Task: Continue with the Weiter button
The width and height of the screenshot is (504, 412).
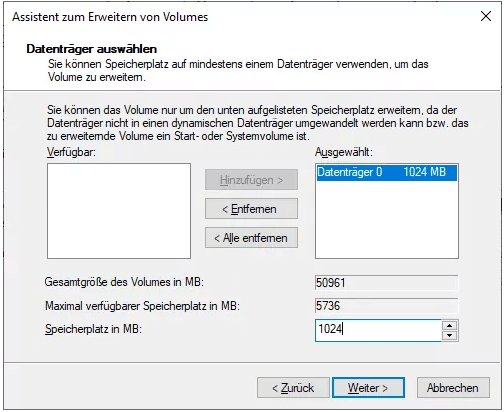Action: tap(368, 388)
